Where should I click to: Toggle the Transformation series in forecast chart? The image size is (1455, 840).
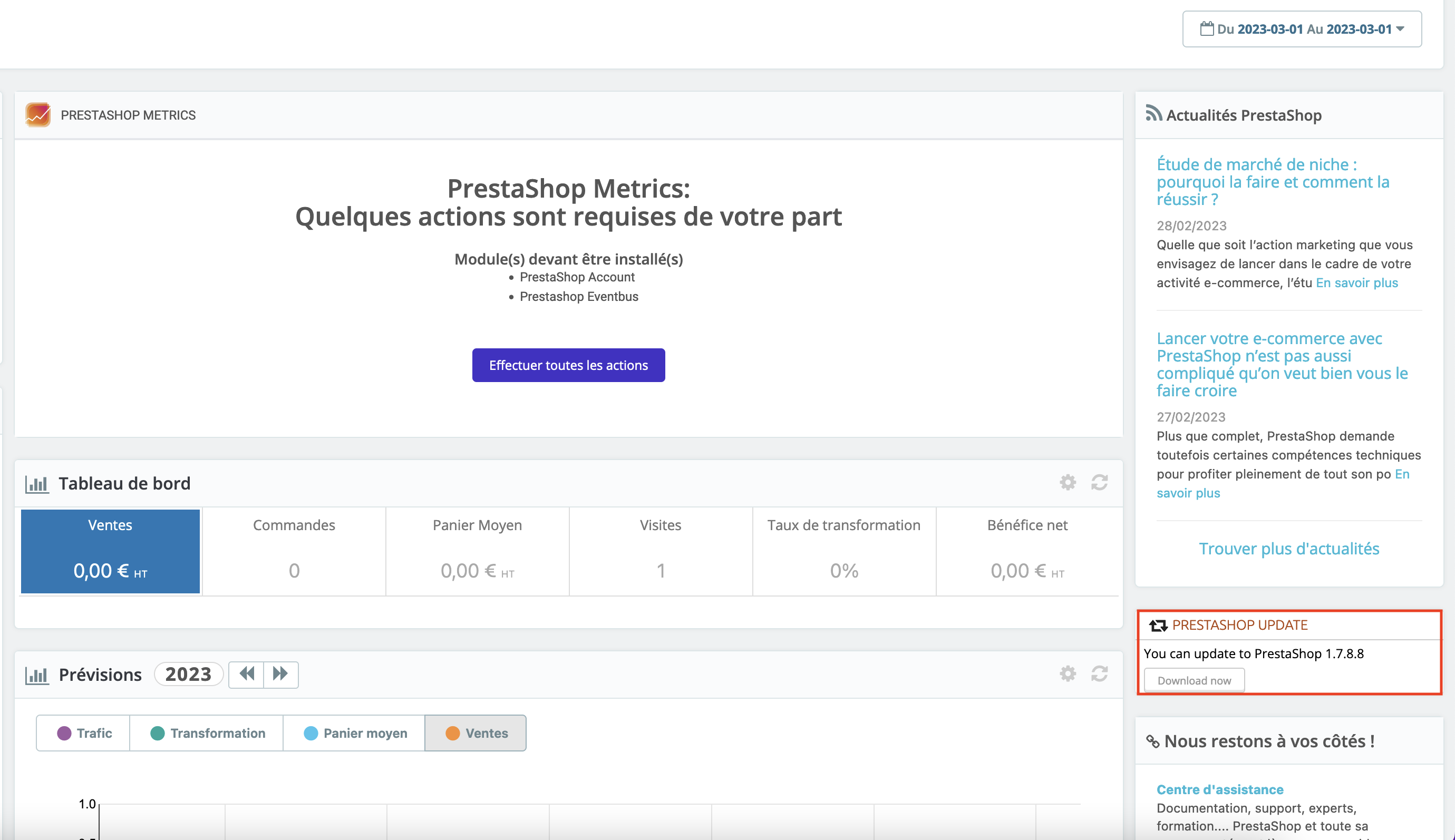tap(207, 733)
